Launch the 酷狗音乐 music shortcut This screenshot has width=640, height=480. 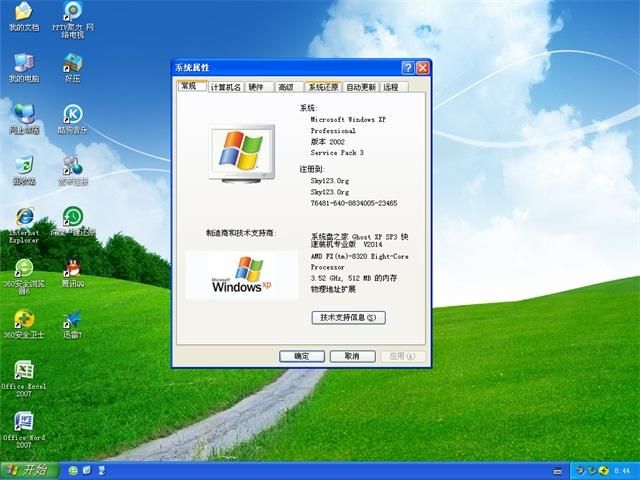tap(73, 119)
